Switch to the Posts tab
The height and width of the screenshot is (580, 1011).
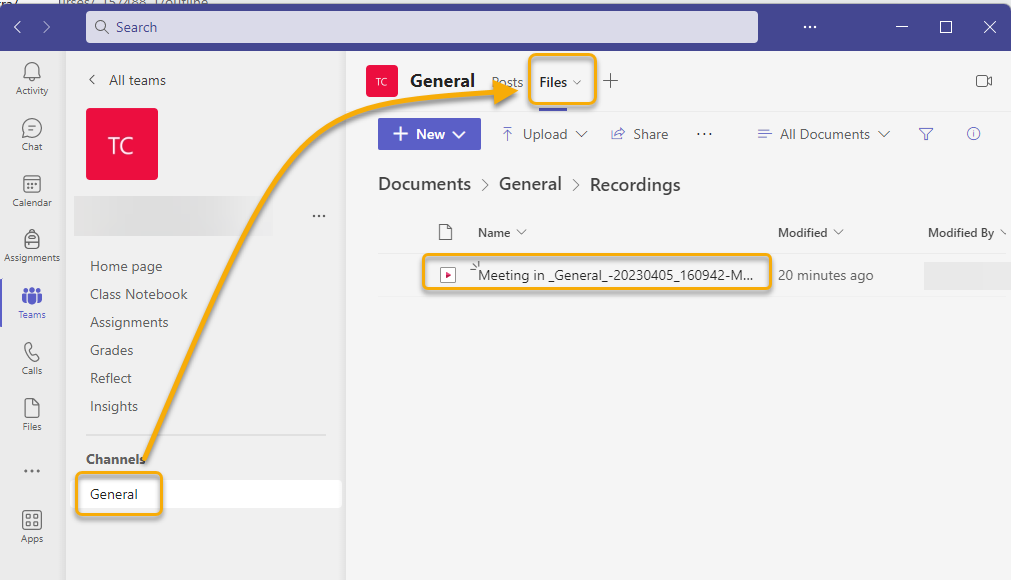tap(507, 82)
